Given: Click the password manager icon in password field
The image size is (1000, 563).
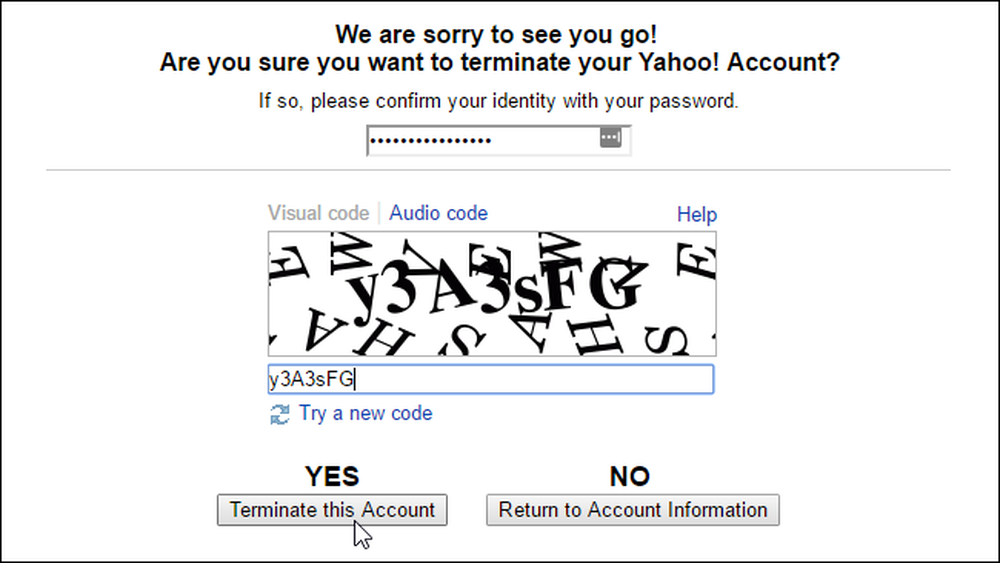Looking at the screenshot, I should (x=610, y=137).
